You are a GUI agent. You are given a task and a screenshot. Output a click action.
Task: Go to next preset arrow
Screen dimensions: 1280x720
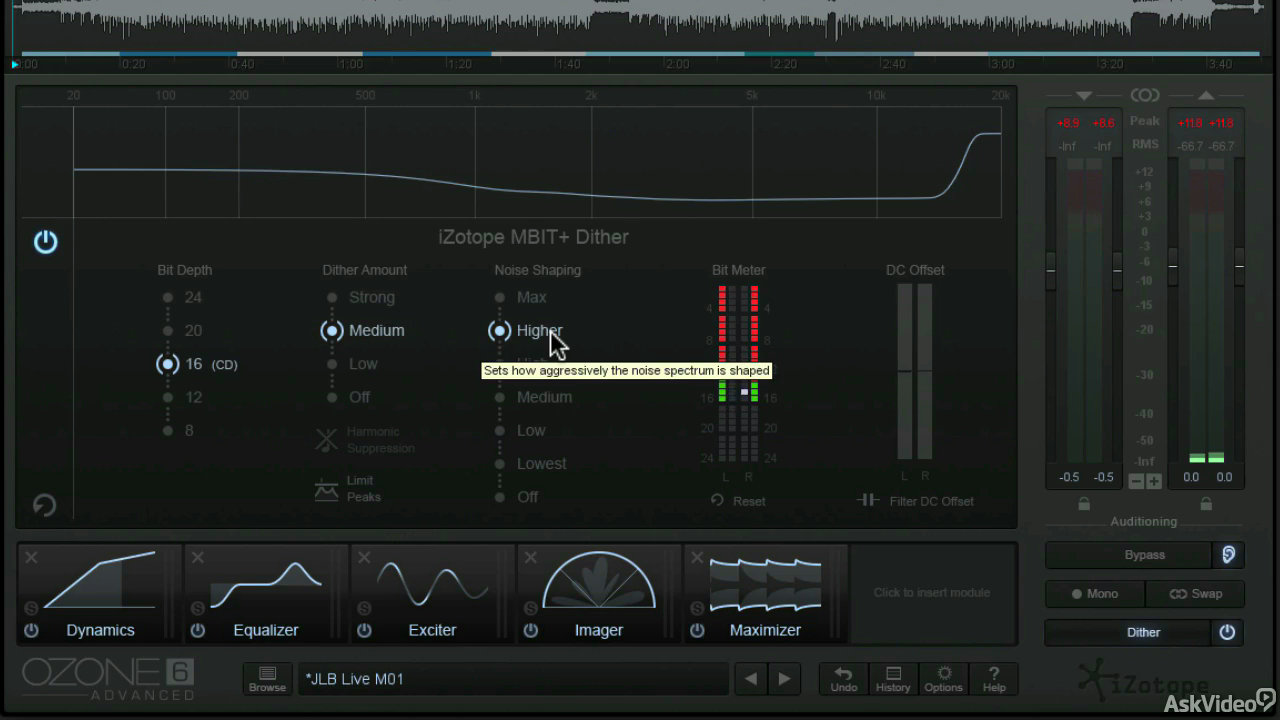(x=785, y=679)
